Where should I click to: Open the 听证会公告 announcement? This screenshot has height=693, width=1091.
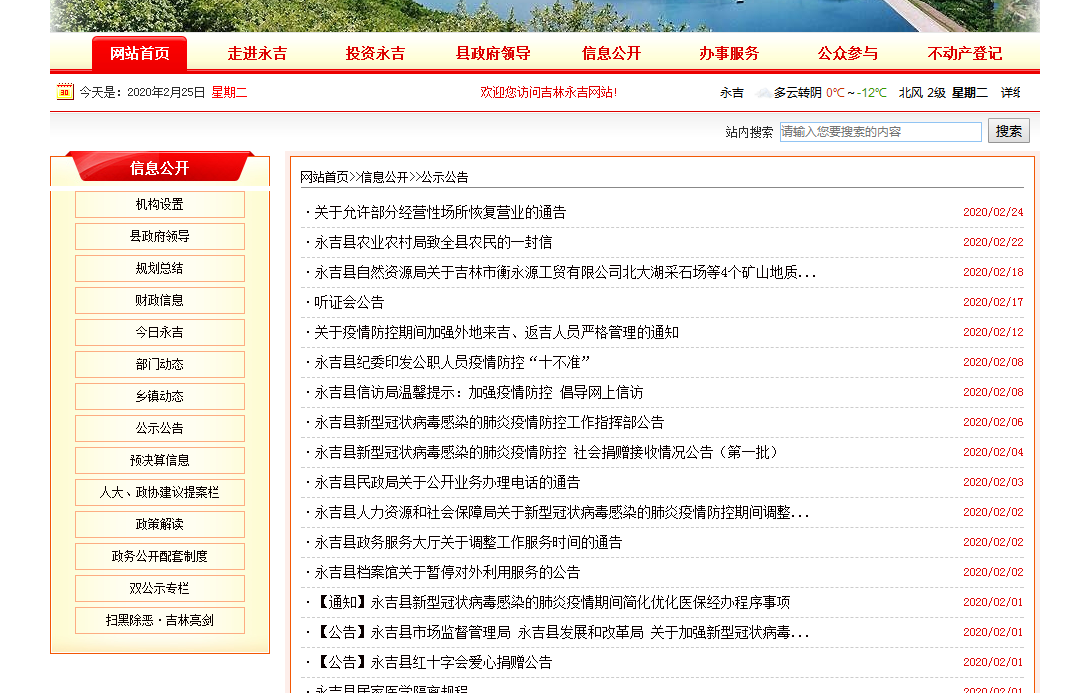pyautogui.click(x=349, y=303)
